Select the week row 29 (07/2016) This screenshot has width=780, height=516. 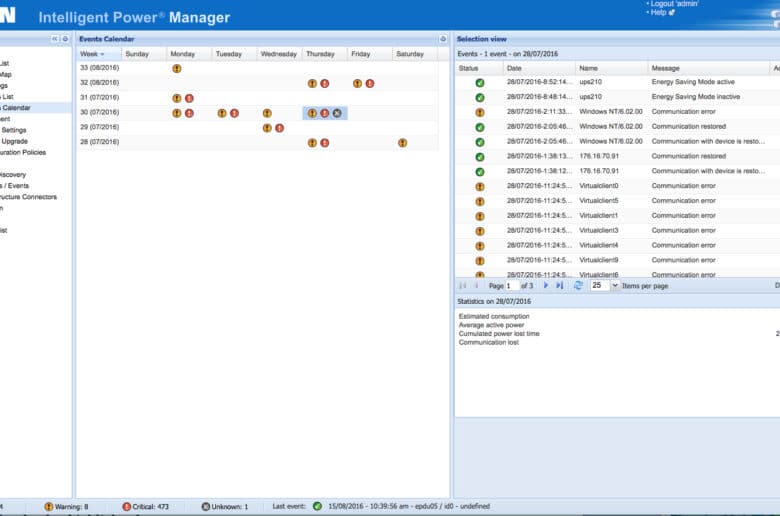point(258,128)
